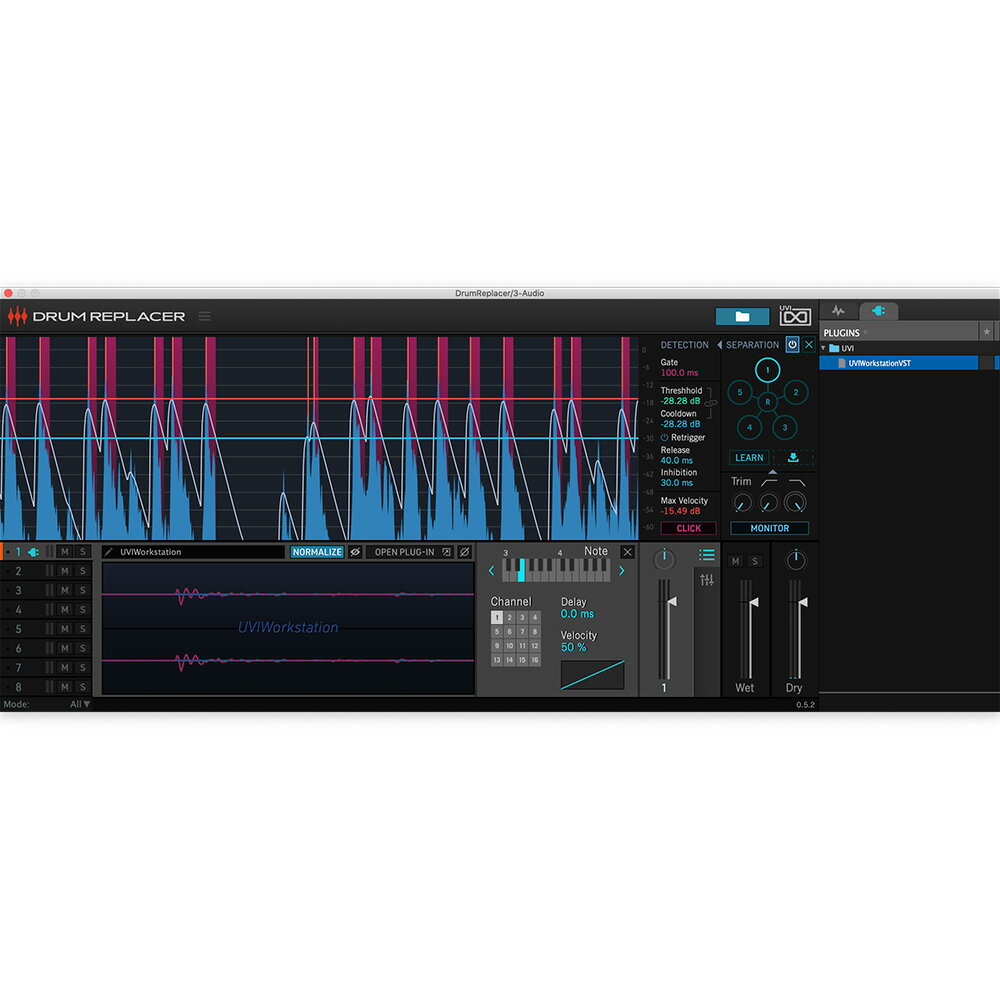Click the Open Plug-In button
Screen dimensions: 1000x1000
pyautogui.click(x=404, y=552)
